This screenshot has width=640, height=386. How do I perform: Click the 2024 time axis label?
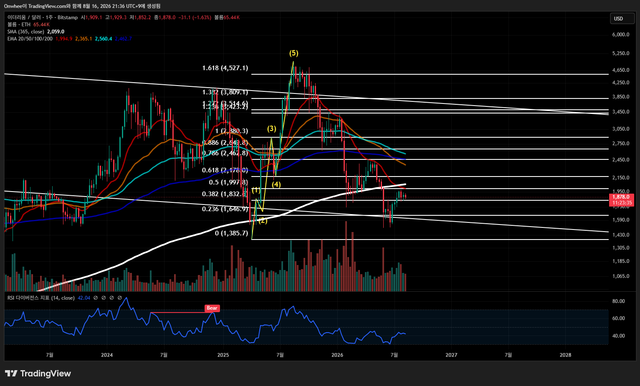click(107, 355)
